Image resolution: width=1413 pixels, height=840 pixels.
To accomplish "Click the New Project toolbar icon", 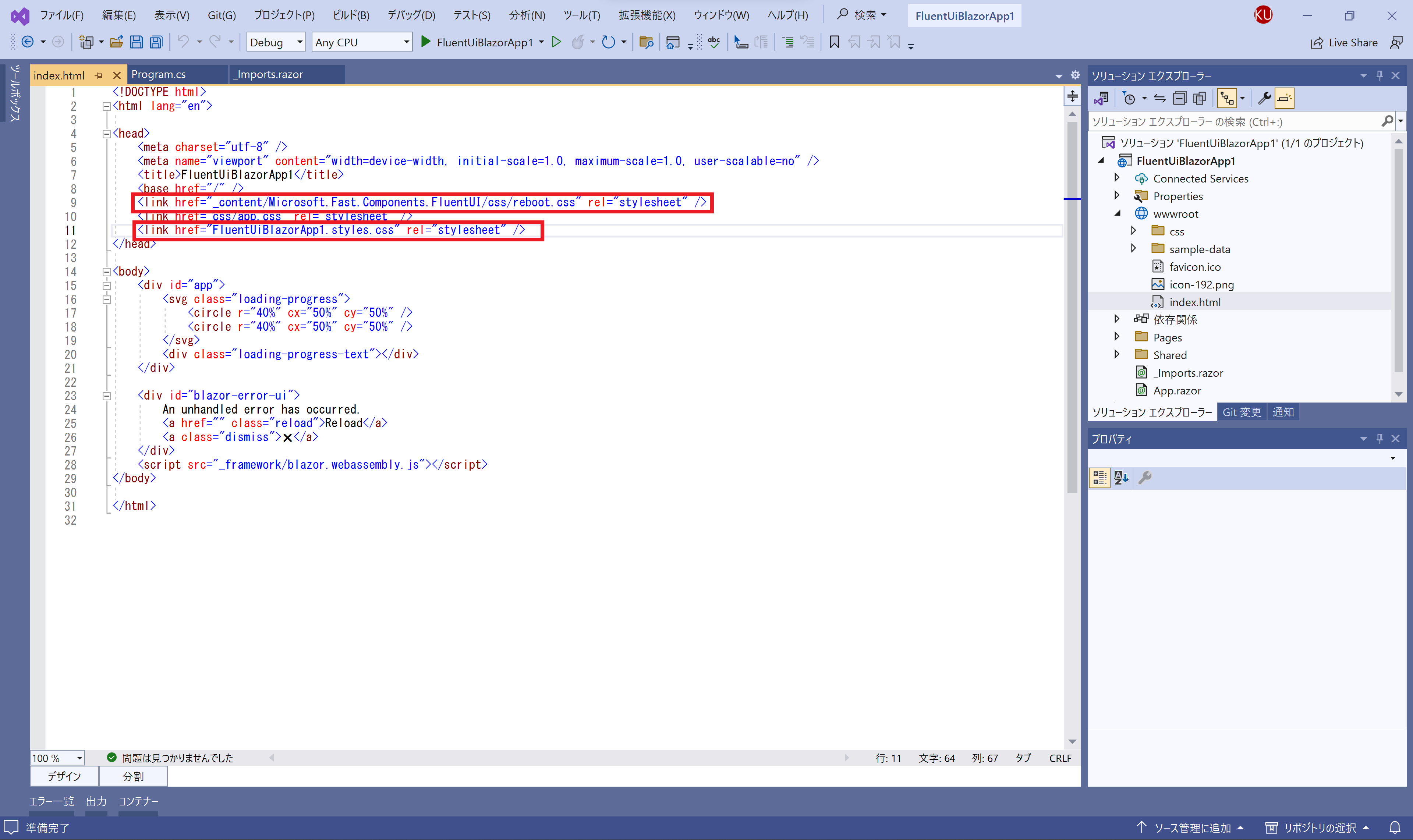I will click(86, 42).
